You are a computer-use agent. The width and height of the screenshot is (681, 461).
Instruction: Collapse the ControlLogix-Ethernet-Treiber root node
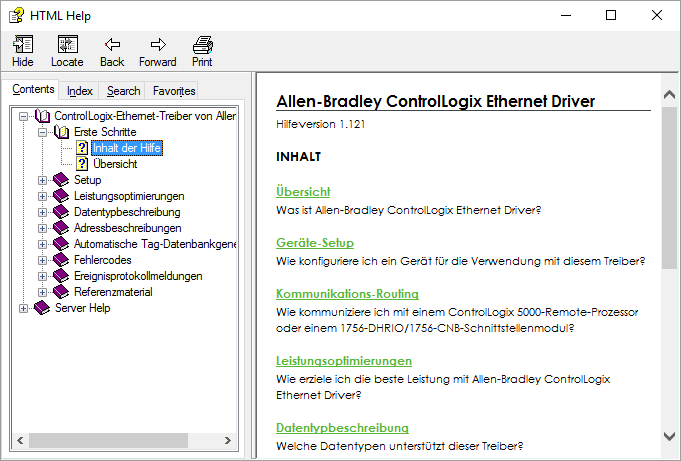tap(23, 116)
